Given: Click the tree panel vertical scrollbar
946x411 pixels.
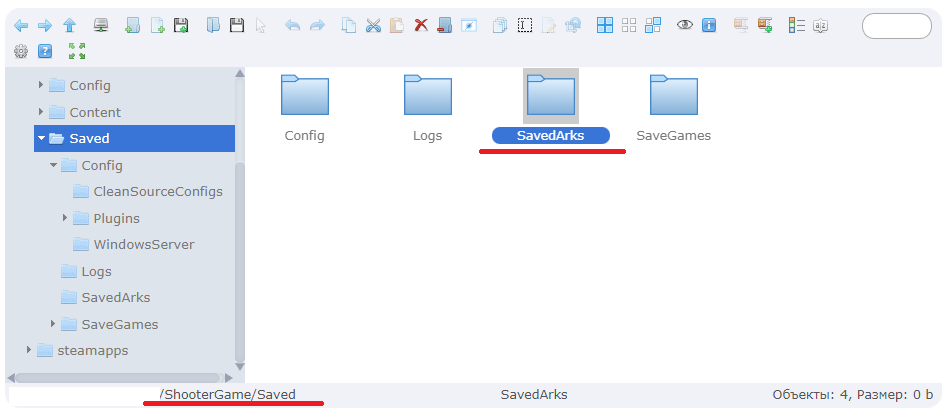Looking at the screenshot, I should [x=240, y=261].
